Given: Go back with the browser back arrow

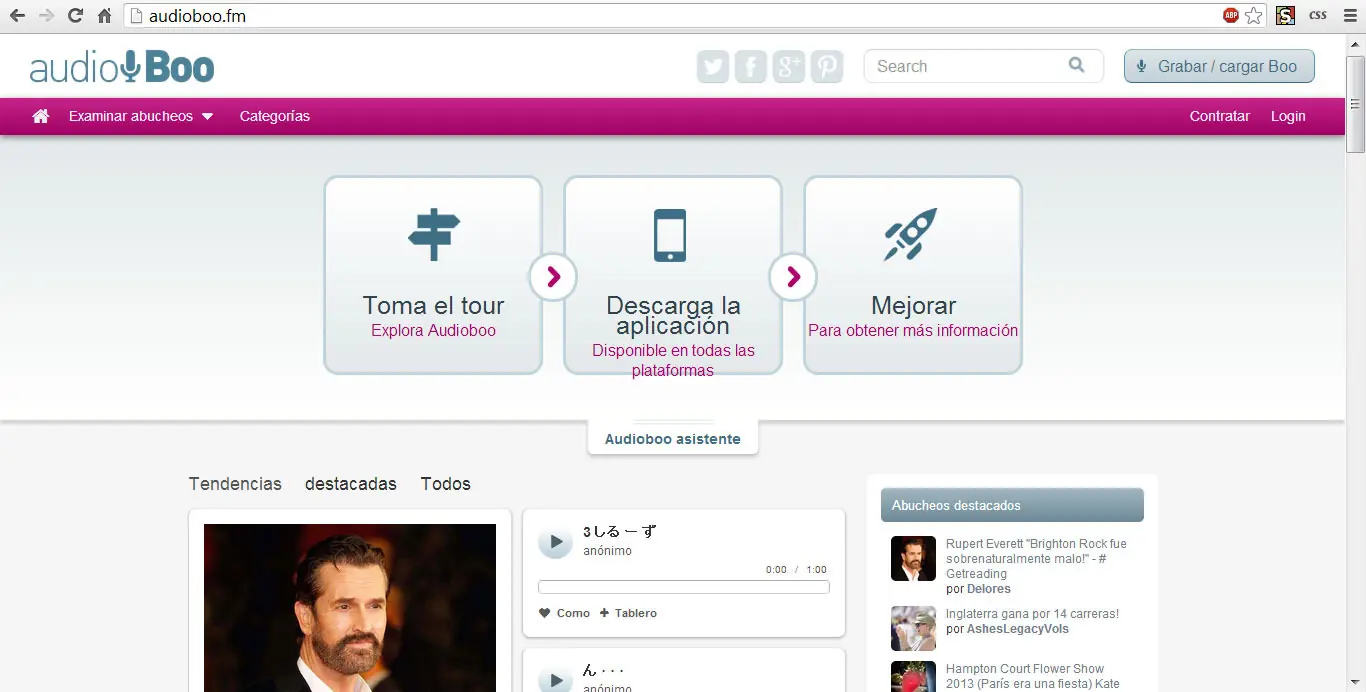Looking at the screenshot, I should (17, 16).
